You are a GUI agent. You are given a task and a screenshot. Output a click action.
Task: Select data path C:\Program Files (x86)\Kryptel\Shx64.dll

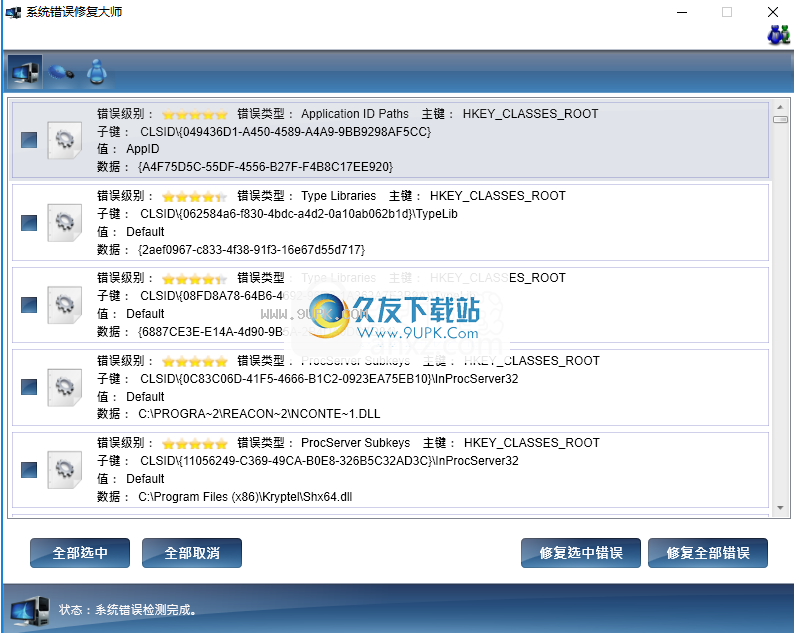point(245,497)
